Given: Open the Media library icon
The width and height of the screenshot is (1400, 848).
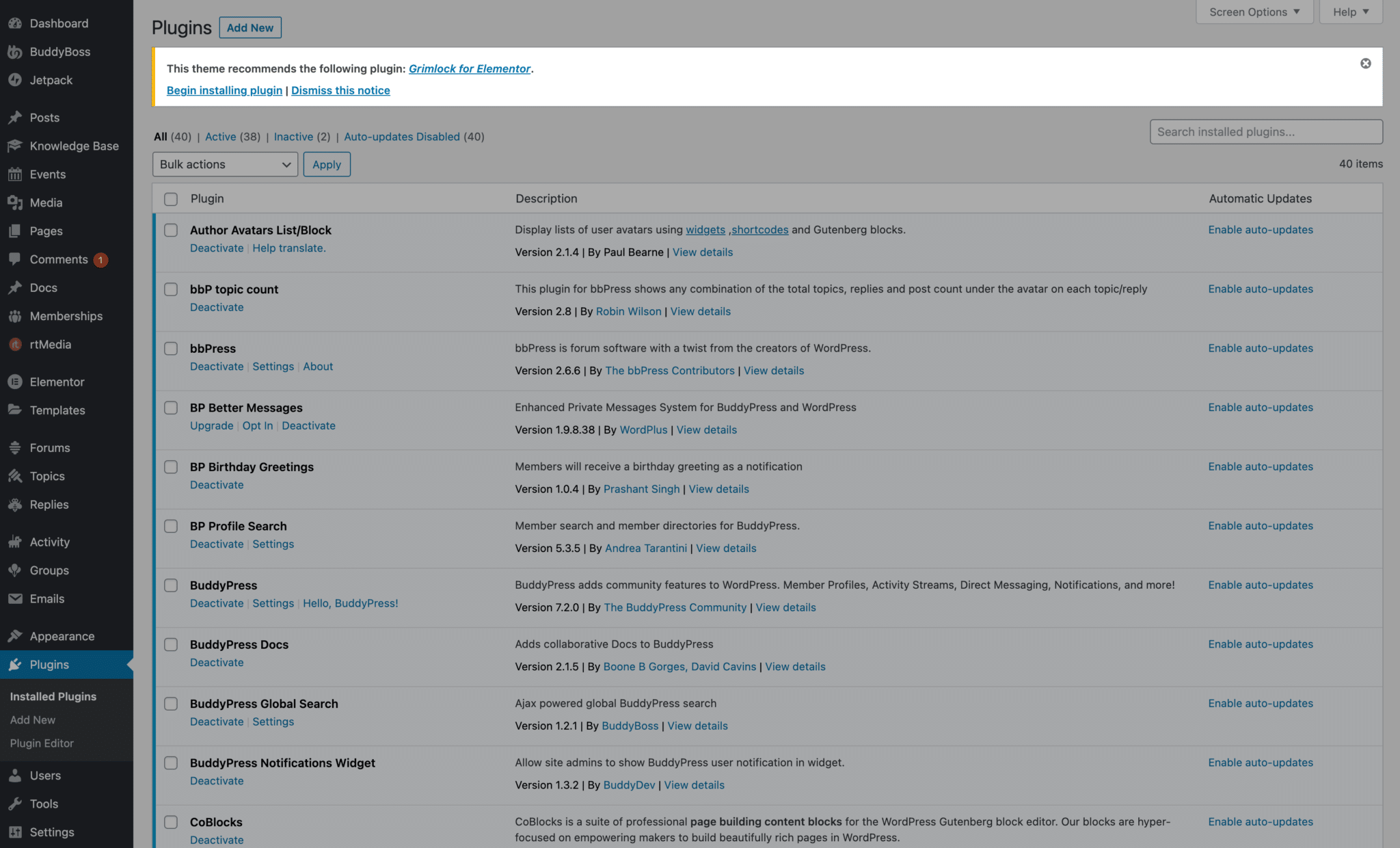Looking at the screenshot, I should (x=15, y=202).
